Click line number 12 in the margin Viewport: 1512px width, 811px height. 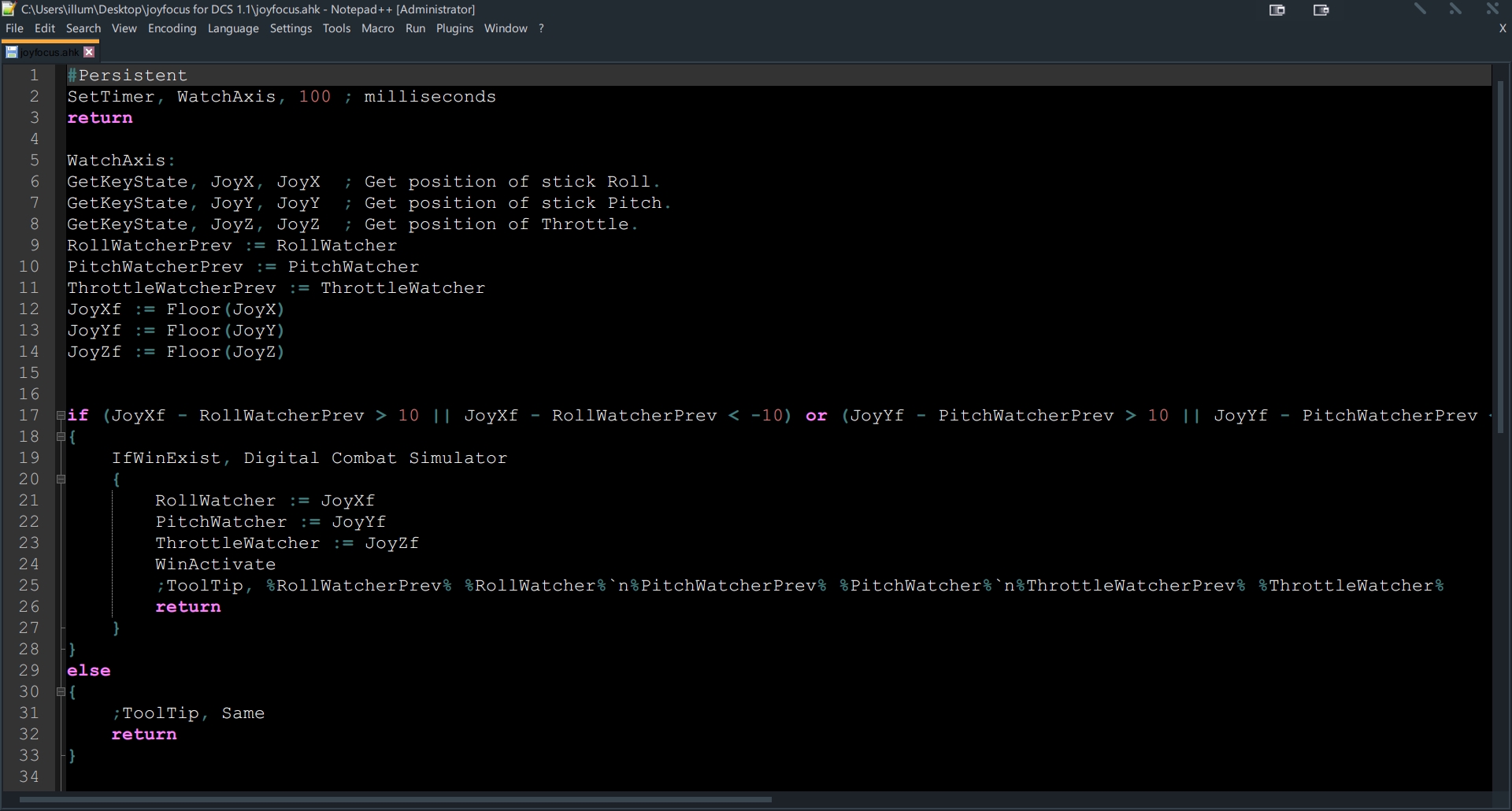[29, 309]
